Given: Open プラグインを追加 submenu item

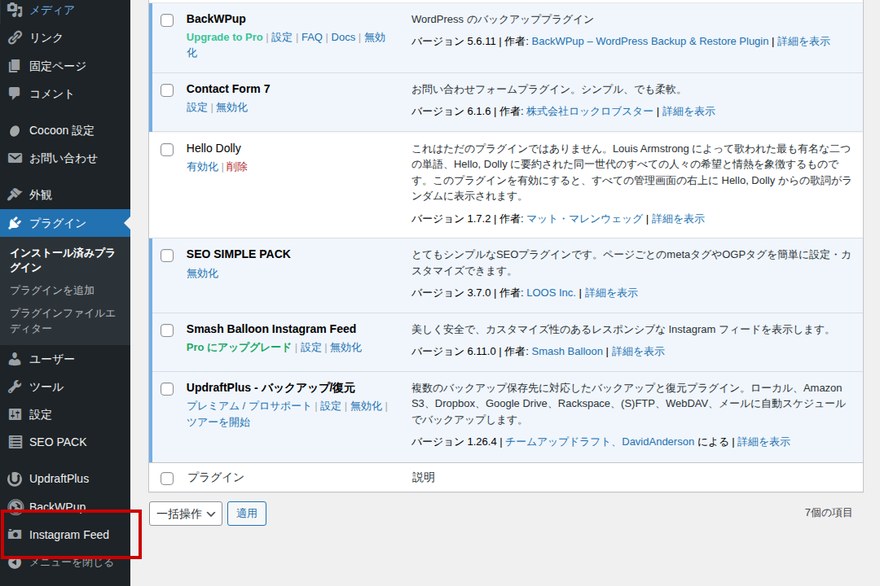Looking at the screenshot, I should 52,290.
